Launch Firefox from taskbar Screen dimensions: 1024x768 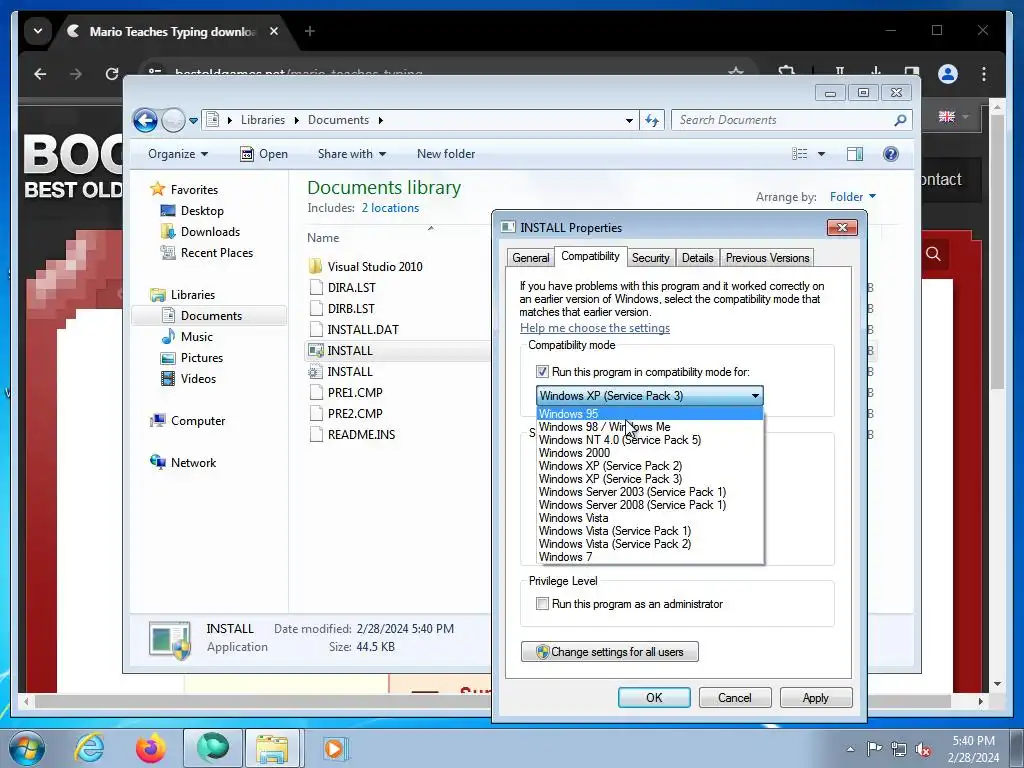click(150, 748)
